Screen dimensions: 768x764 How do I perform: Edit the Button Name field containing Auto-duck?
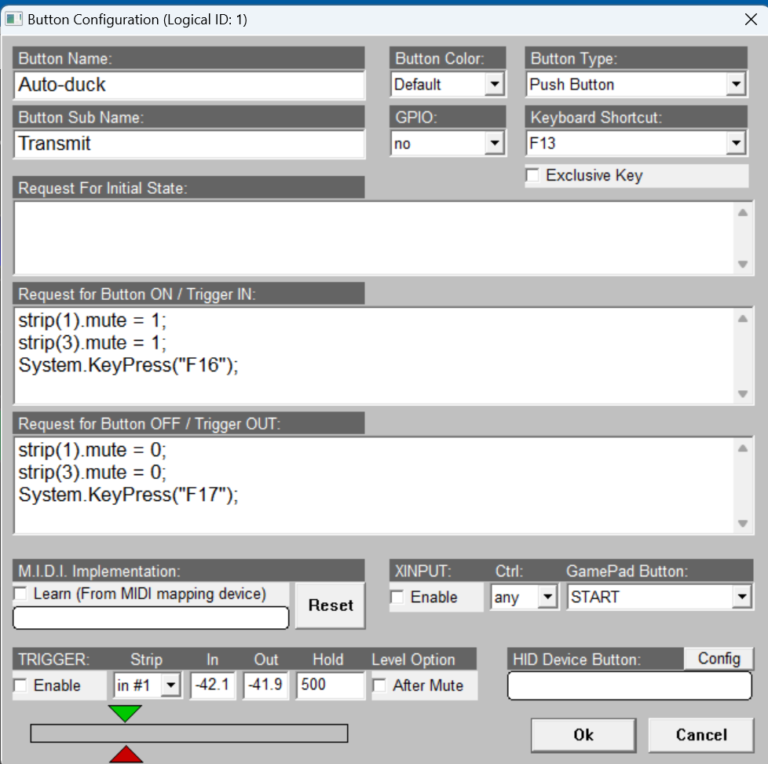click(x=189, y=85)
